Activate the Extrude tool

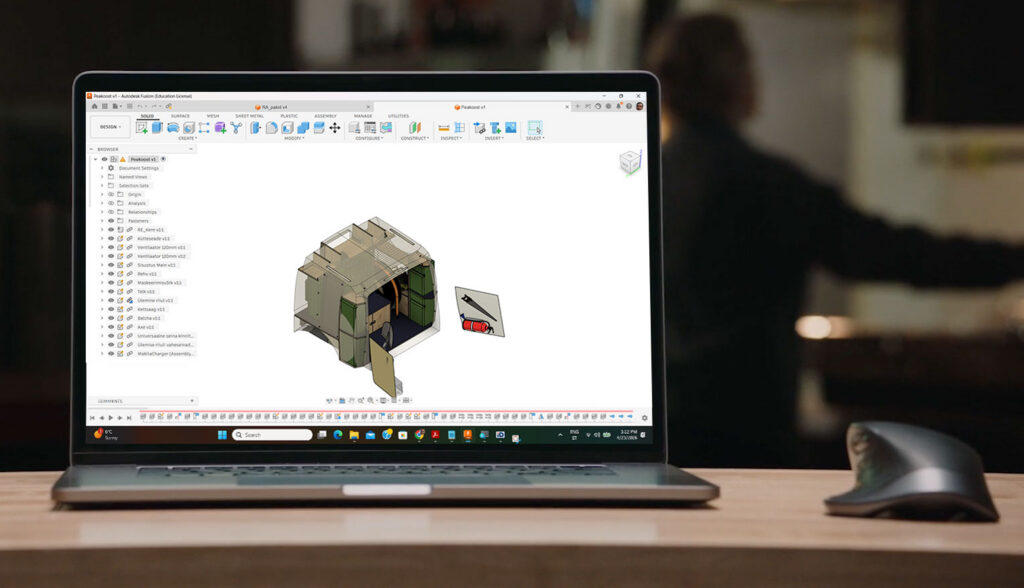[x=157, y=128]
